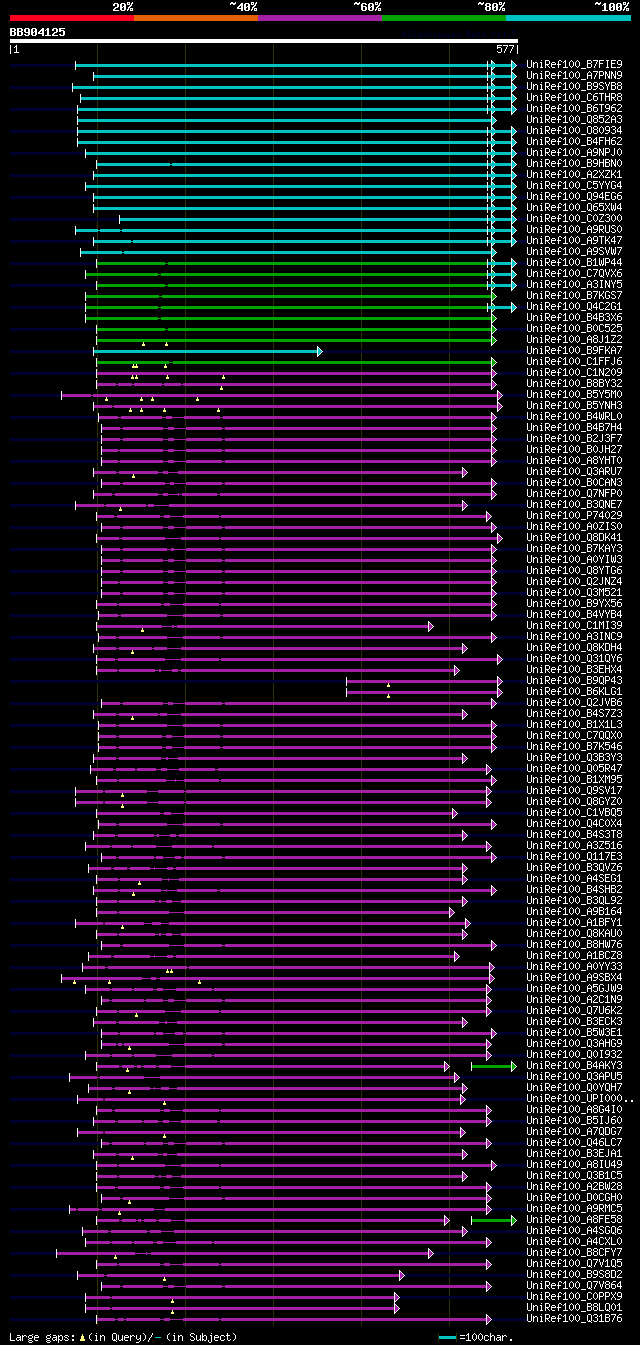Select the UniRef100_Q9SV17 label
Image resolution: width=640 pixels, height=1345 pixels.
[574, 790]
